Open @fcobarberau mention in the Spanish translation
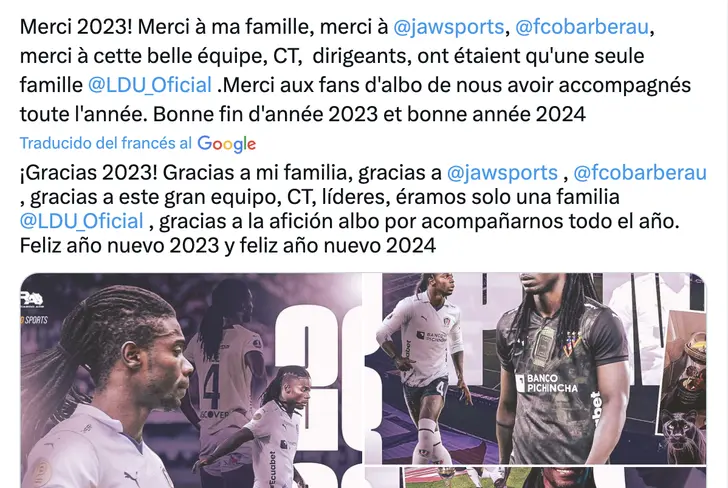Viewport: 728px width, 488px height. 640,173
